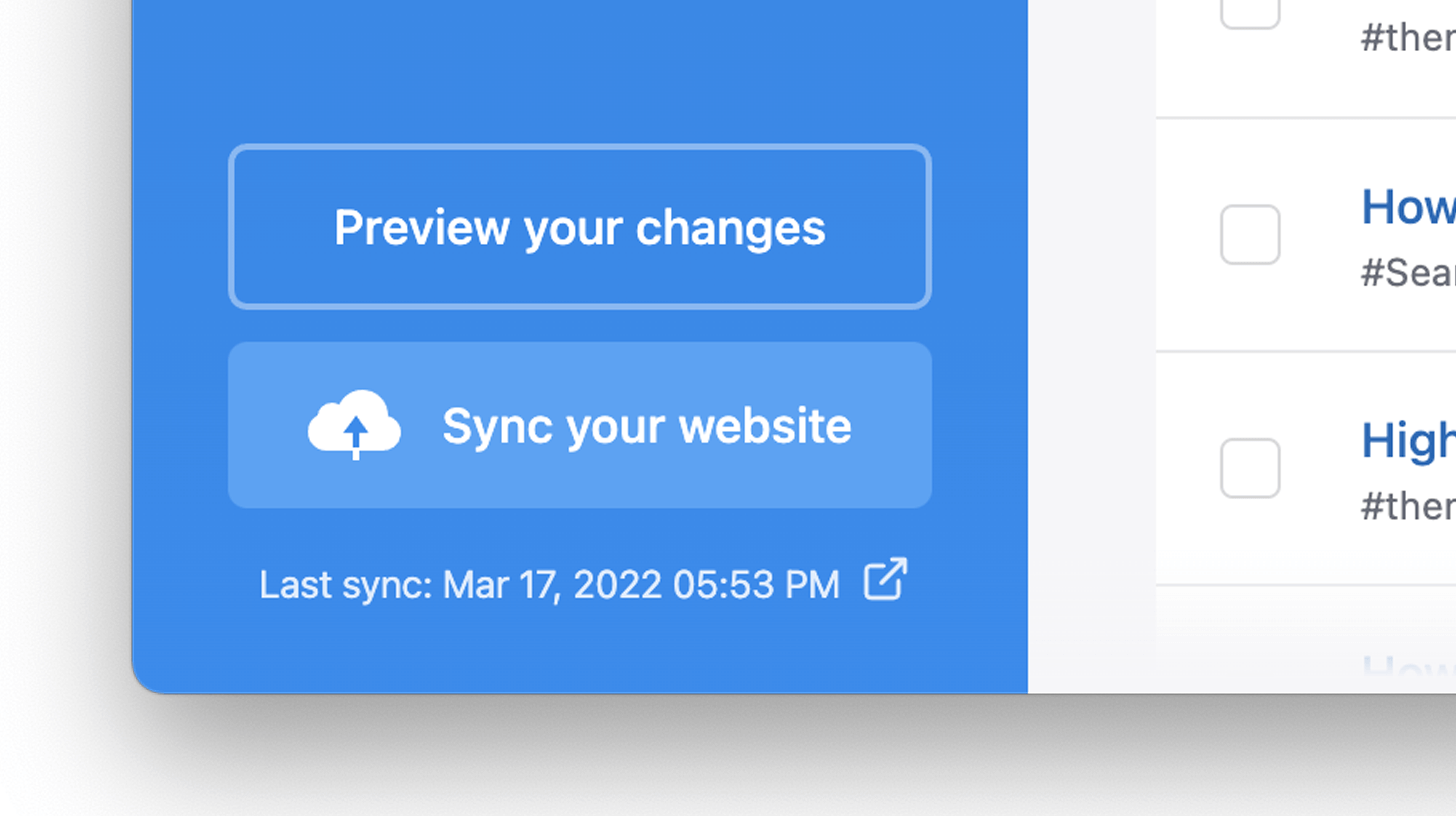Click the Last sync timestamp text
This screenshot has width=1456, height=816.
click(548, 583)
